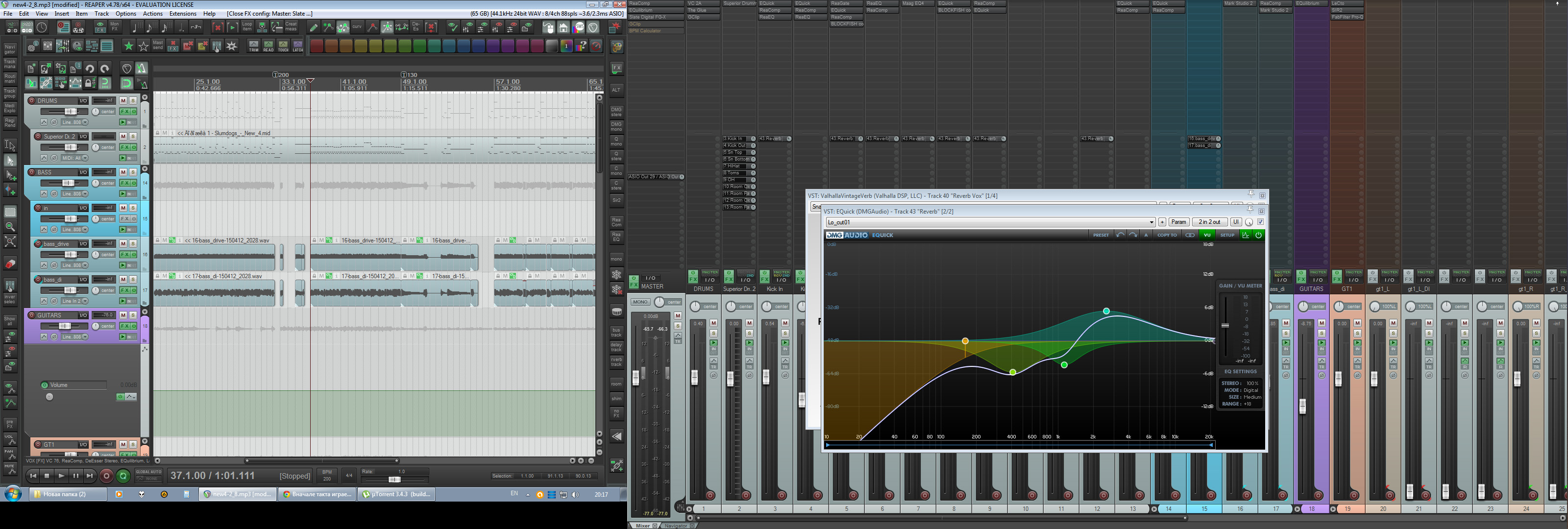Open the Extensions menu
The height and width of the screenshot is (529, 1568).
pos(183,13)
